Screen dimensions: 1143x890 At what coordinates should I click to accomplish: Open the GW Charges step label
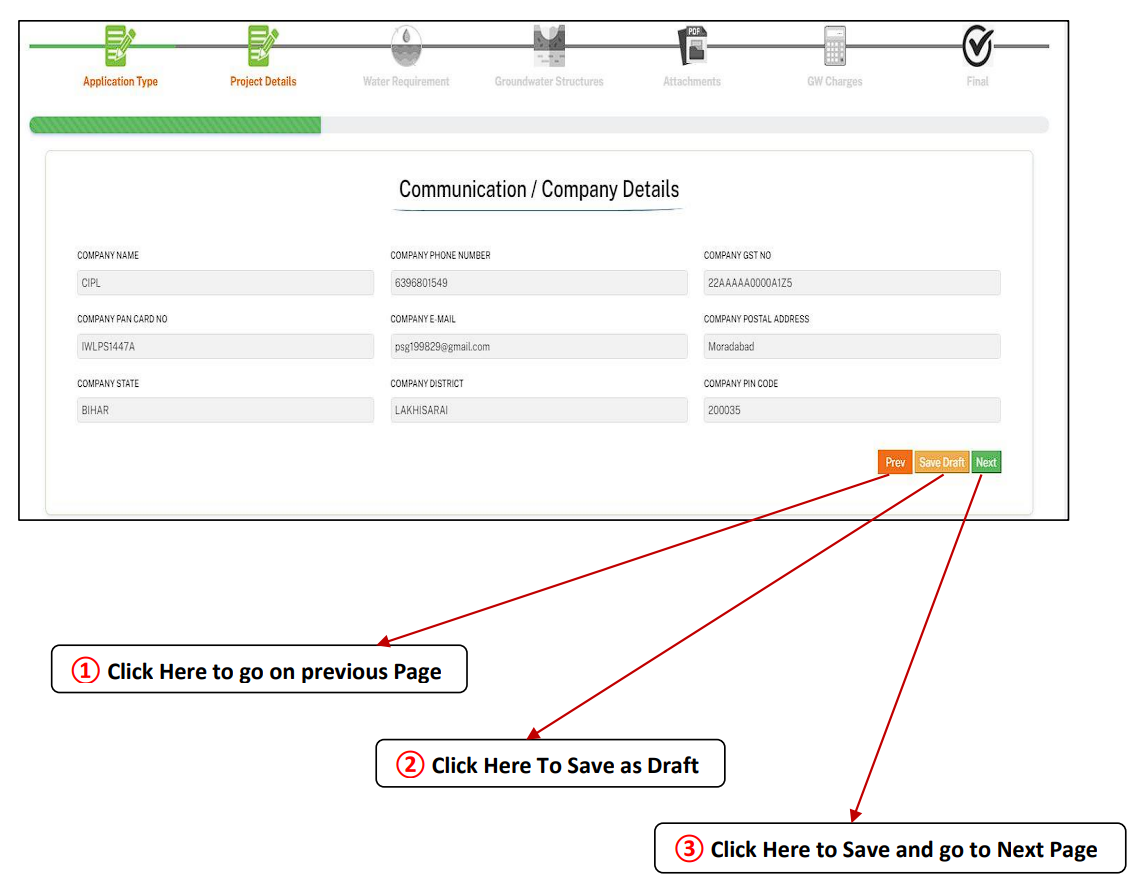pyautogui.click(x=834, y=81)
